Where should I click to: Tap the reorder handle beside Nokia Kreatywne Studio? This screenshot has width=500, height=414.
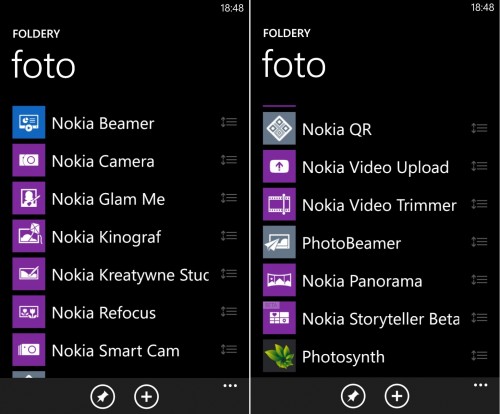[x=229, y=274]
